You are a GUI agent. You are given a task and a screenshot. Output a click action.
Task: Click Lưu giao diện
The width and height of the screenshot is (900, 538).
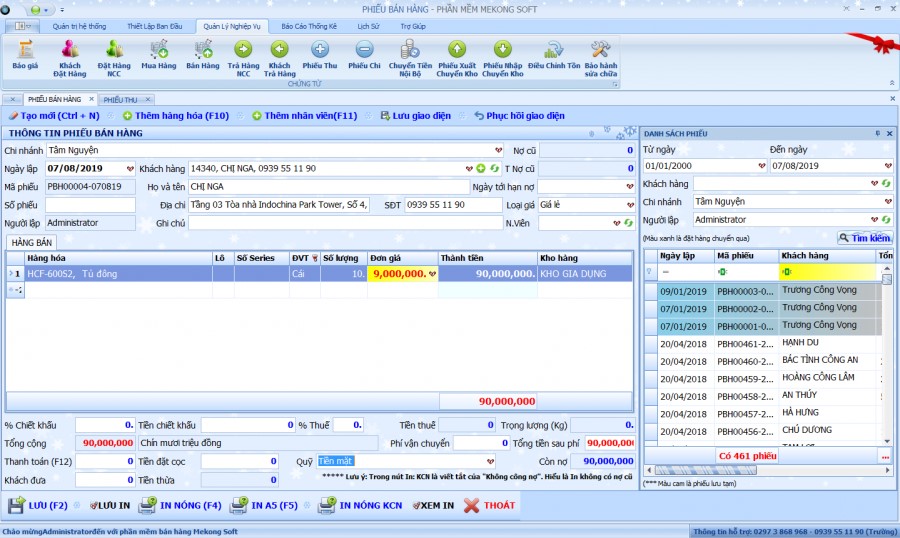pos(416,116)
